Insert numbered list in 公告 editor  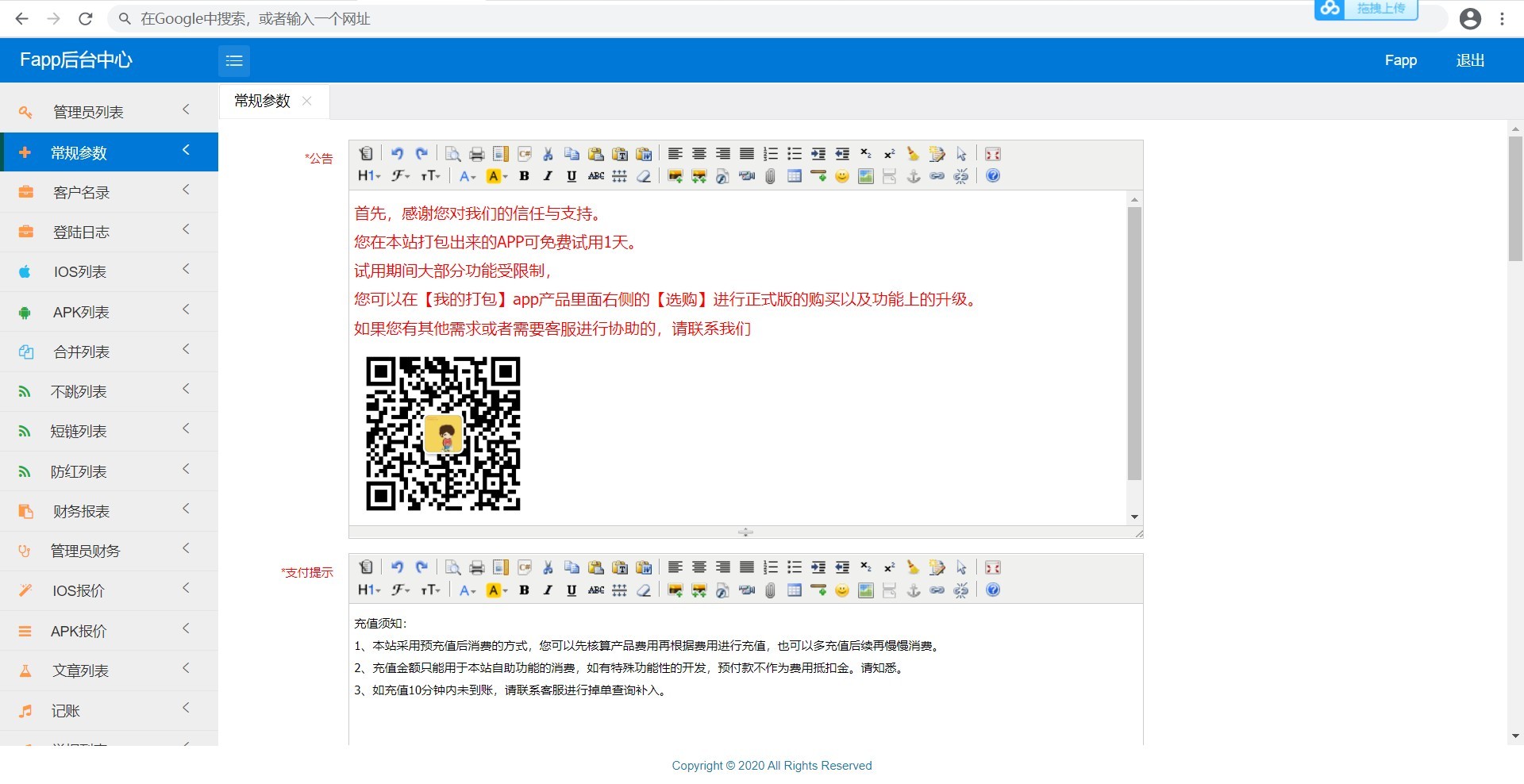tap(771, 154)
